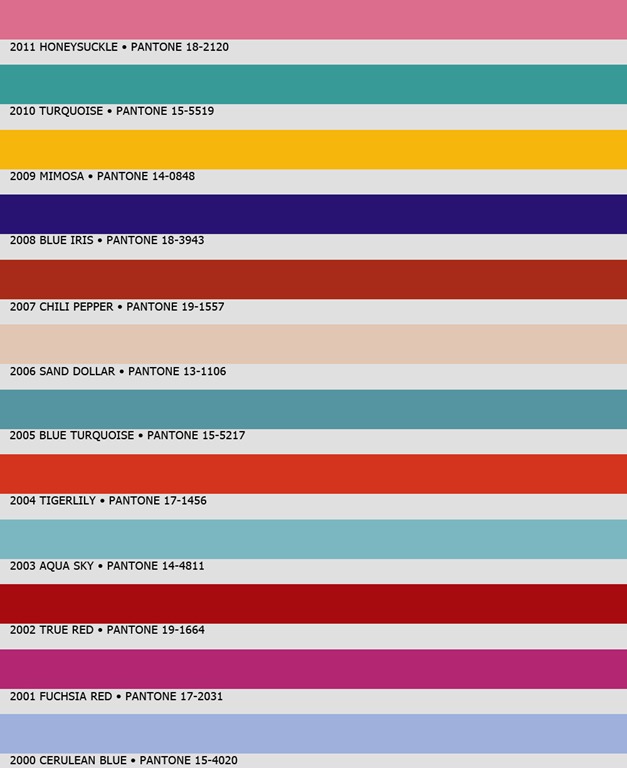
Task: Pick the pale Cerulean Blue swatch
Action: (313, 733)
